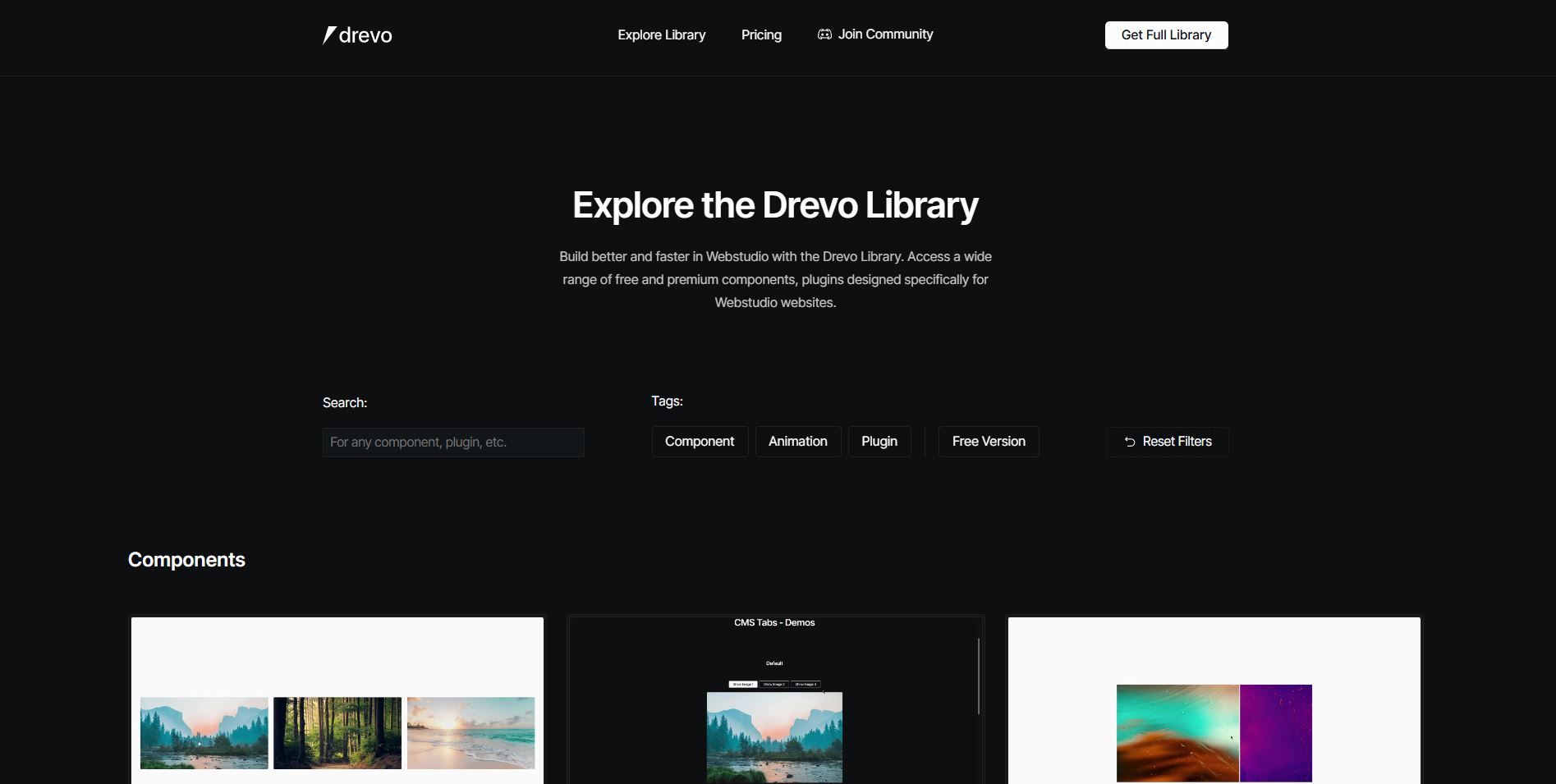
Task: Switch to the Show Image 2 tab
Action: point(773,684)
